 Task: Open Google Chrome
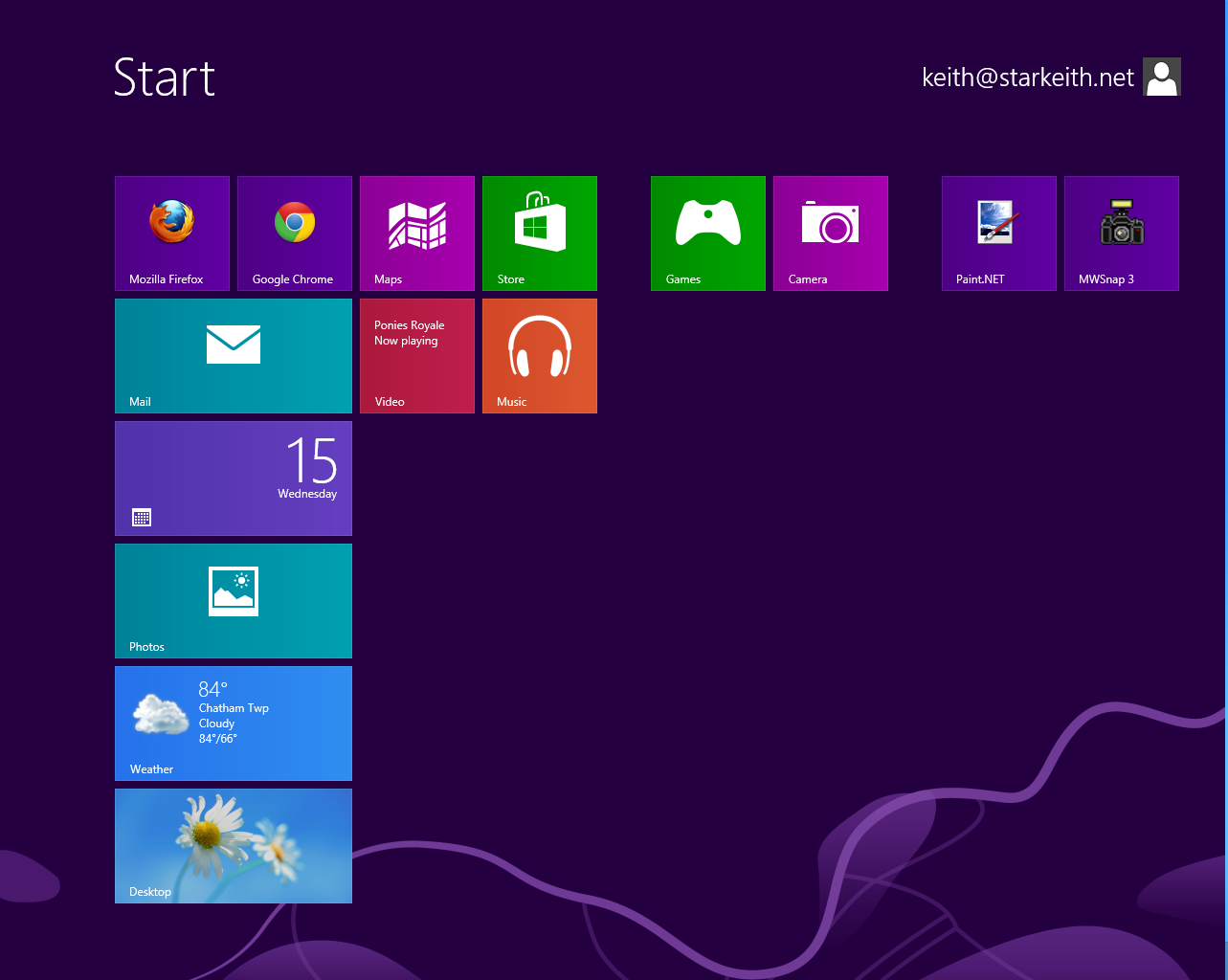click(294, 233)
